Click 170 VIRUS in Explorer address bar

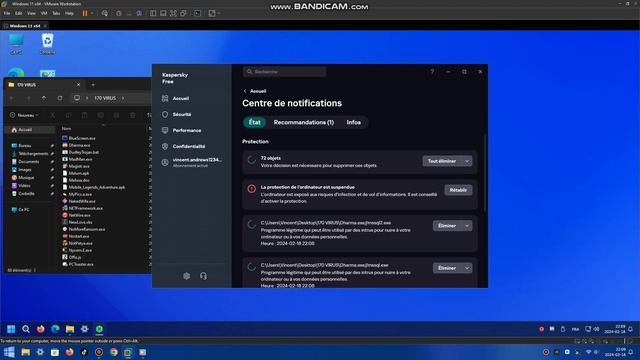(105, 98)
